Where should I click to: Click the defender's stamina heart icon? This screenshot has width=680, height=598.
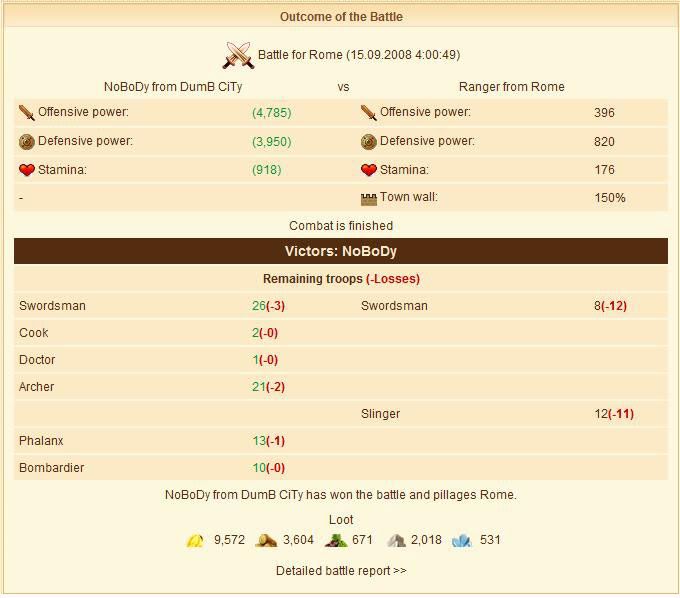click(x=368, y=170)
